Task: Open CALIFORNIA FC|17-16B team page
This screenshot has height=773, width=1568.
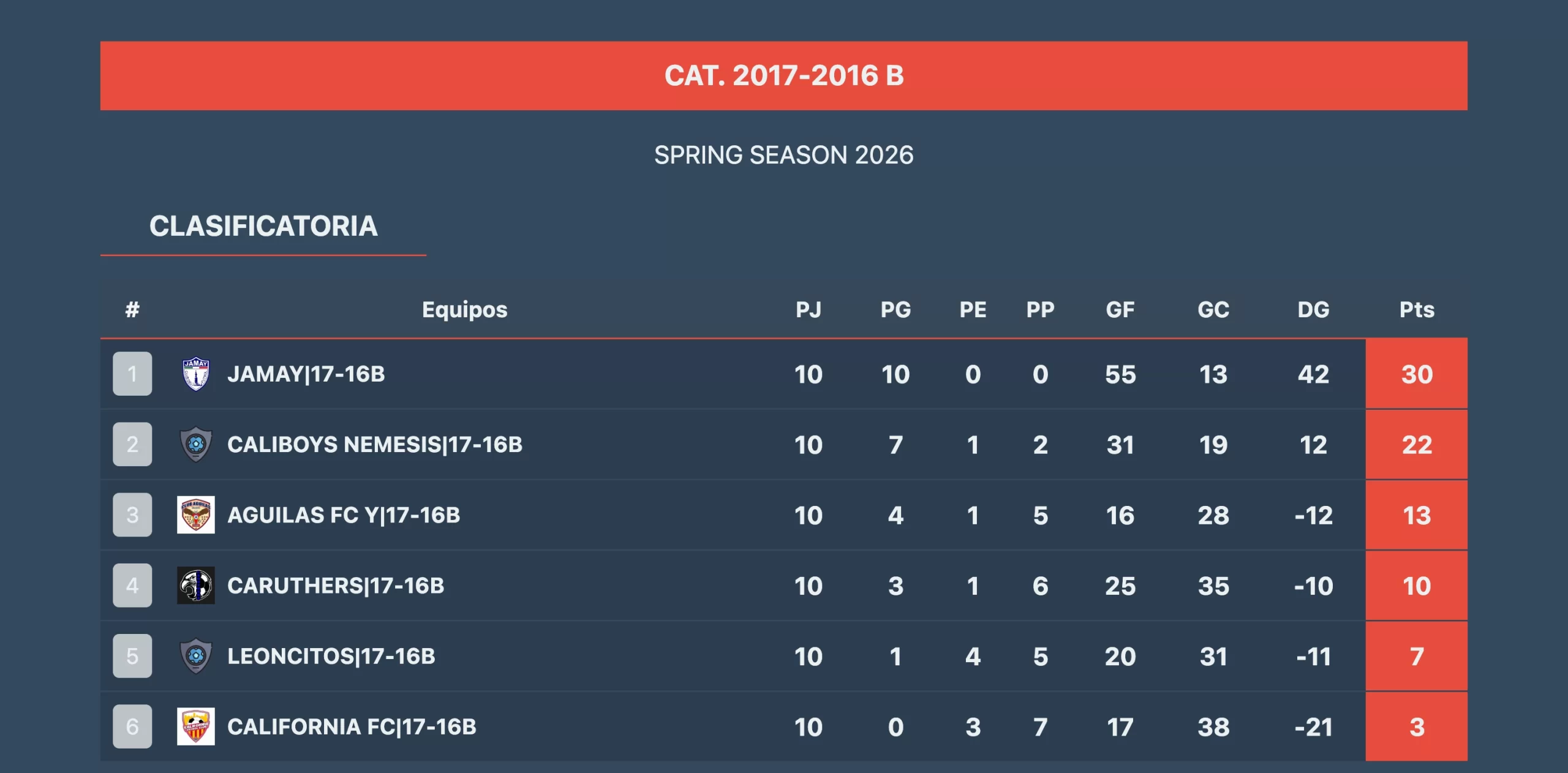Action: pyautogui.click(x=352, y=726)
